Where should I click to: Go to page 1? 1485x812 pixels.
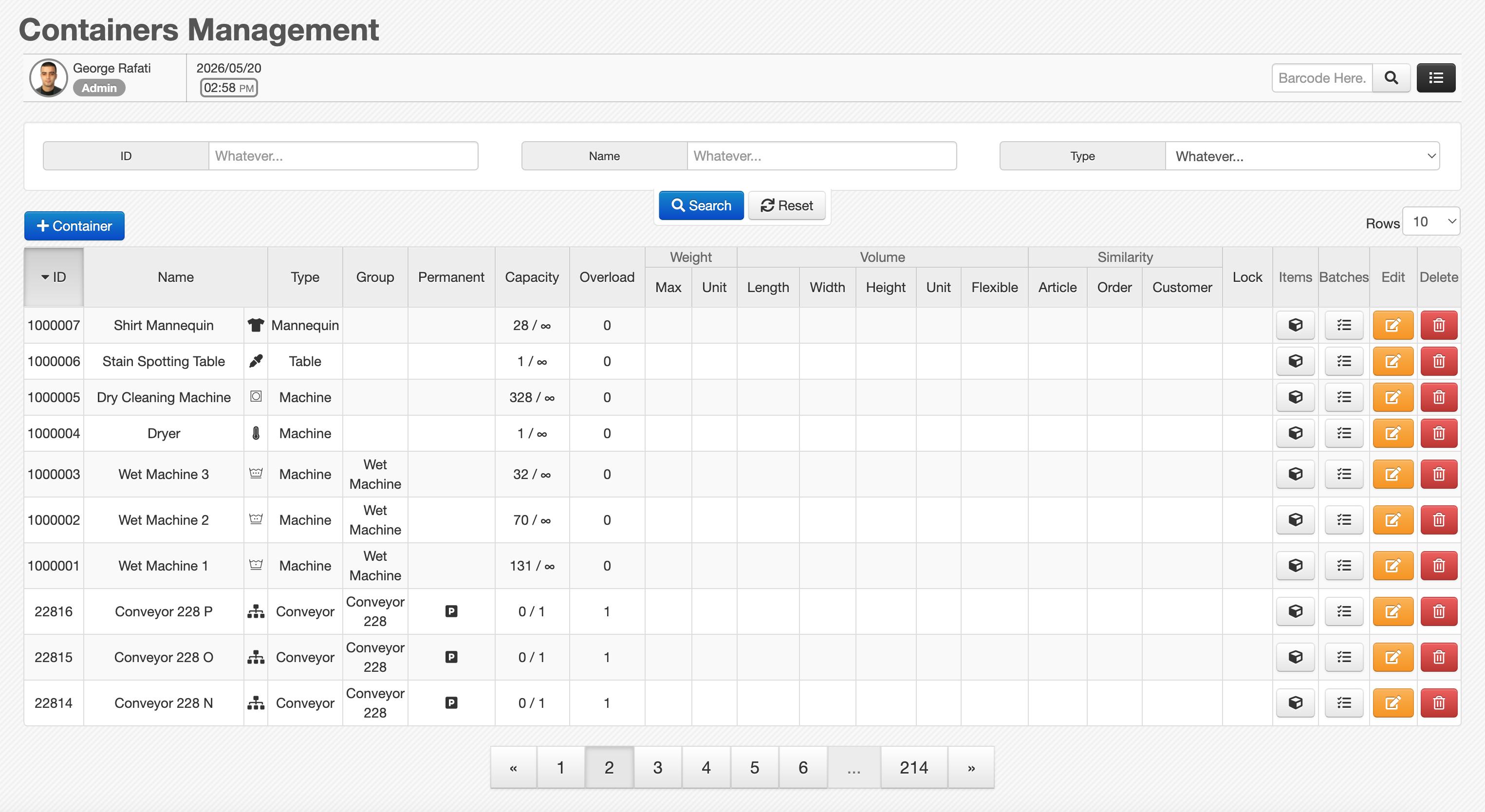tap(560, 768)
